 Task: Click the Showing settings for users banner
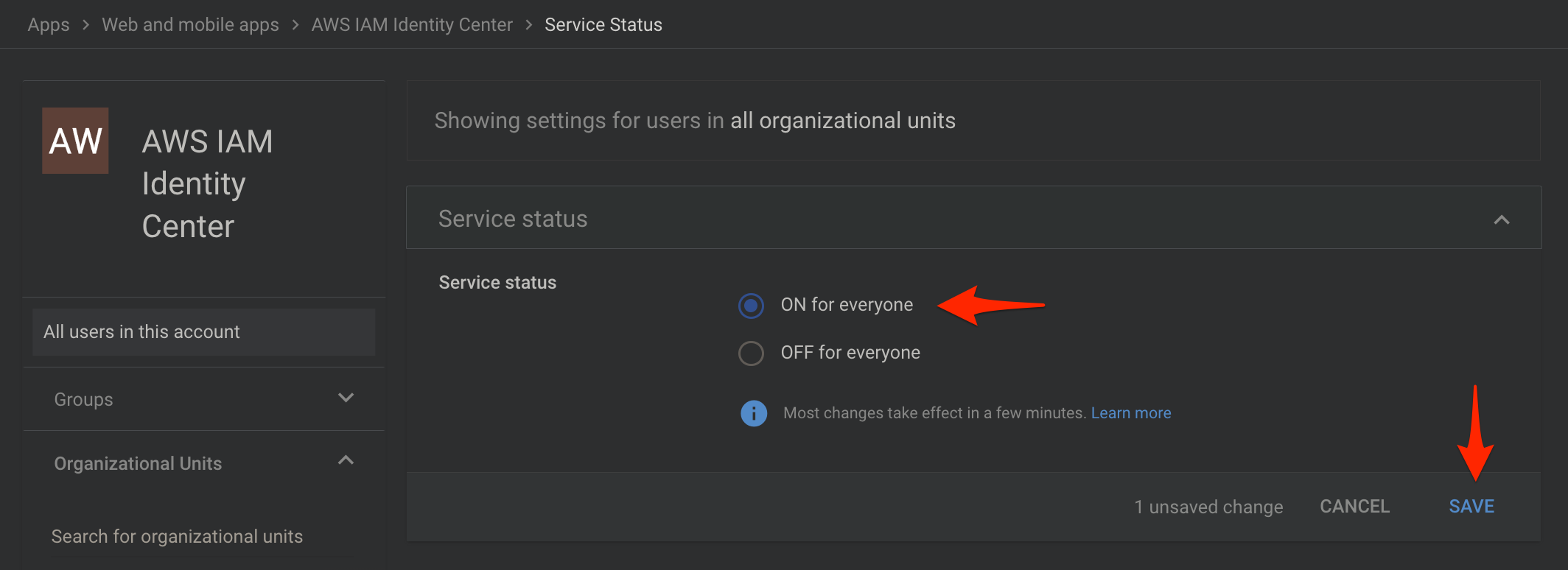973,121
